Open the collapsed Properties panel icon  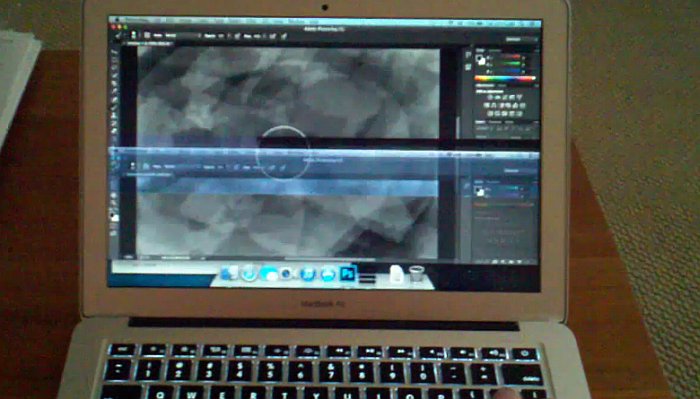(x=468, y=67)
